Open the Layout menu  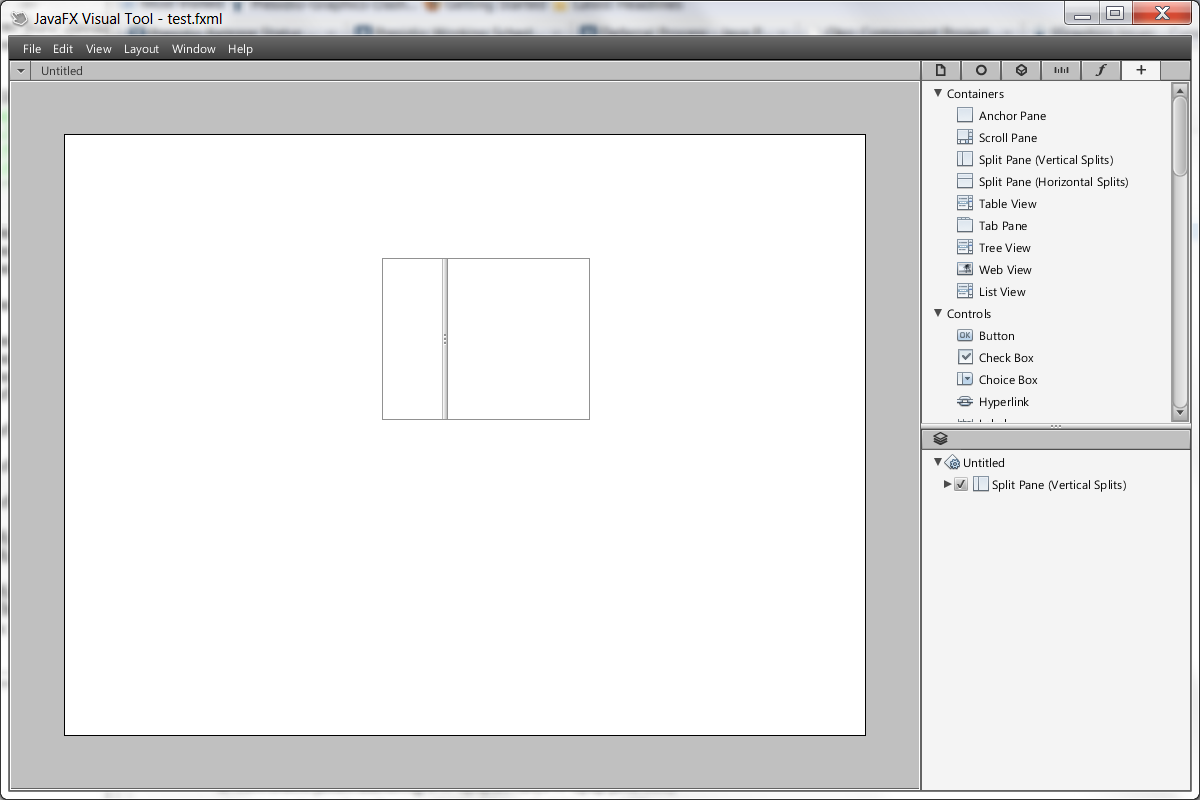coord(141,49)
